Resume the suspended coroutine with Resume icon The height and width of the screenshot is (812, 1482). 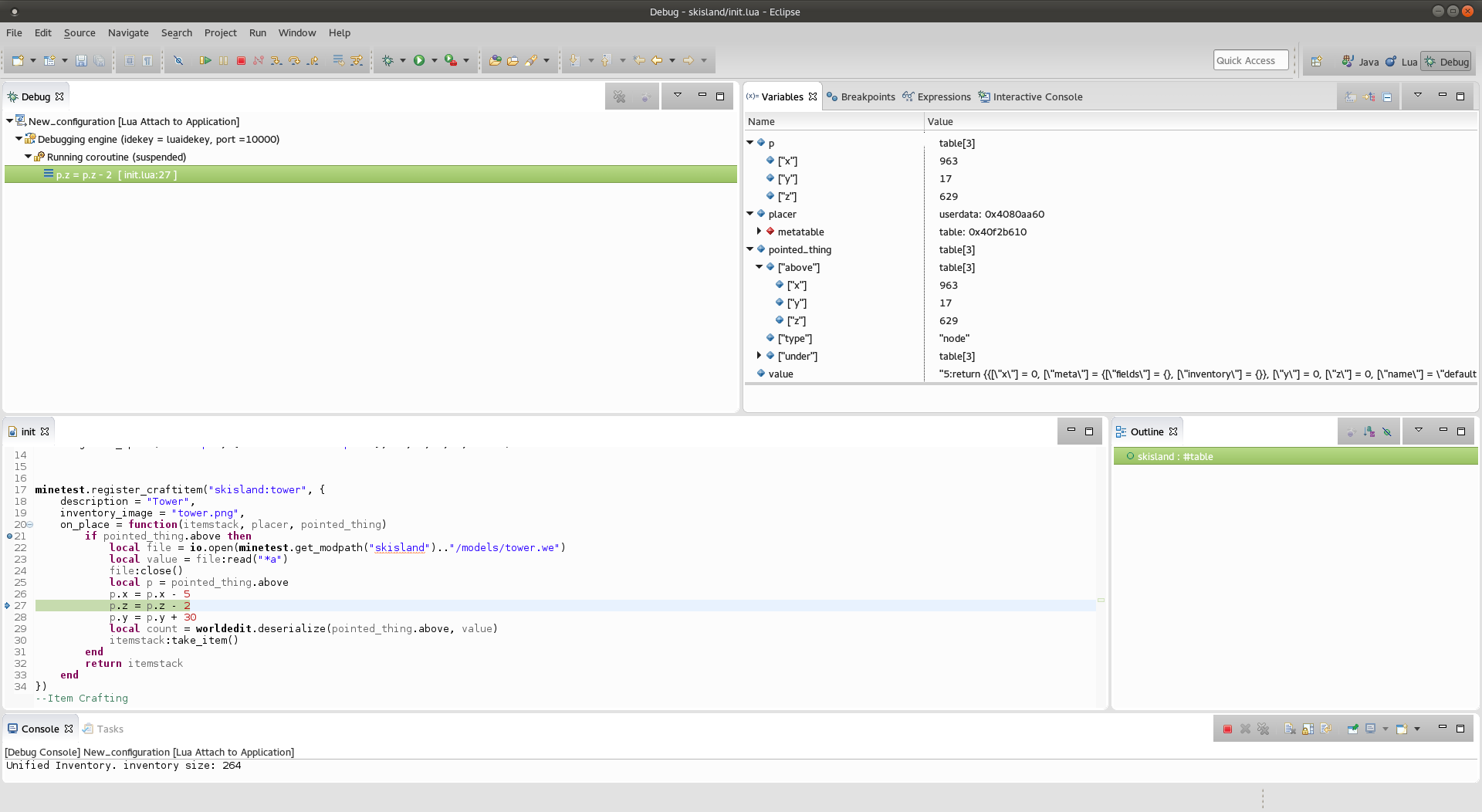(205, 60)
